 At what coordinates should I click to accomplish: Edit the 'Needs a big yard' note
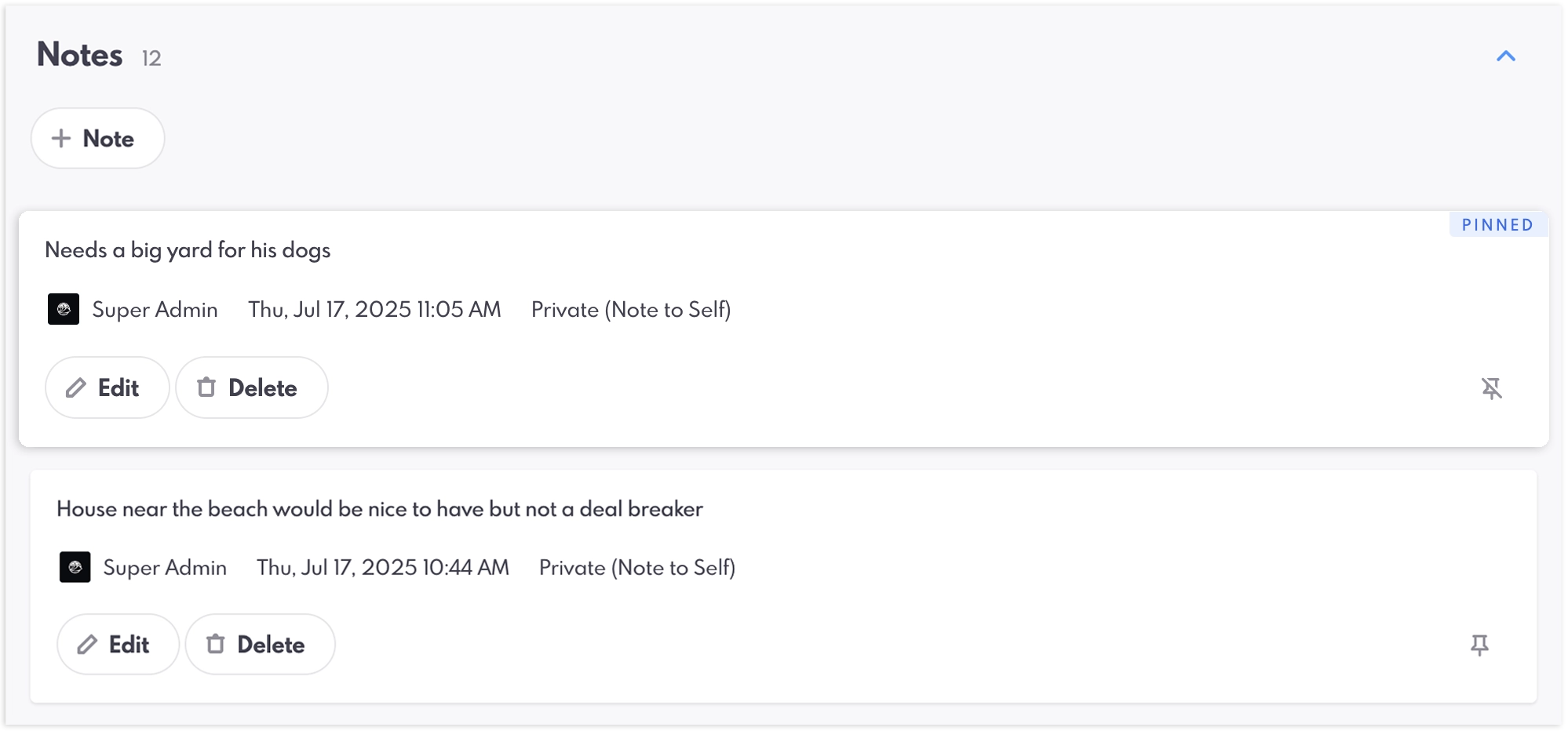[x=108, y=387]
